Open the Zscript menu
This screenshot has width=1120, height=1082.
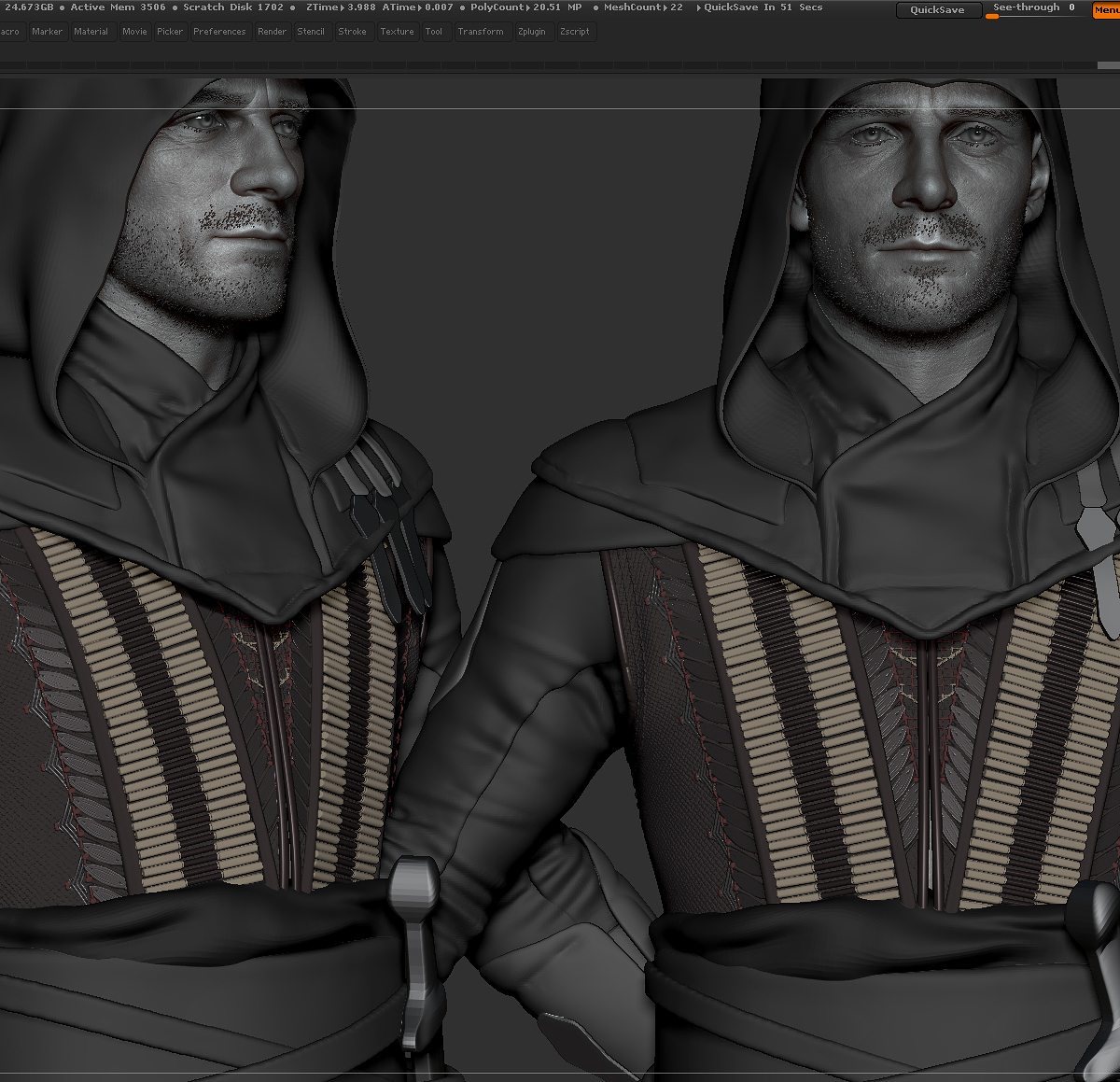[x=575, y=32]
